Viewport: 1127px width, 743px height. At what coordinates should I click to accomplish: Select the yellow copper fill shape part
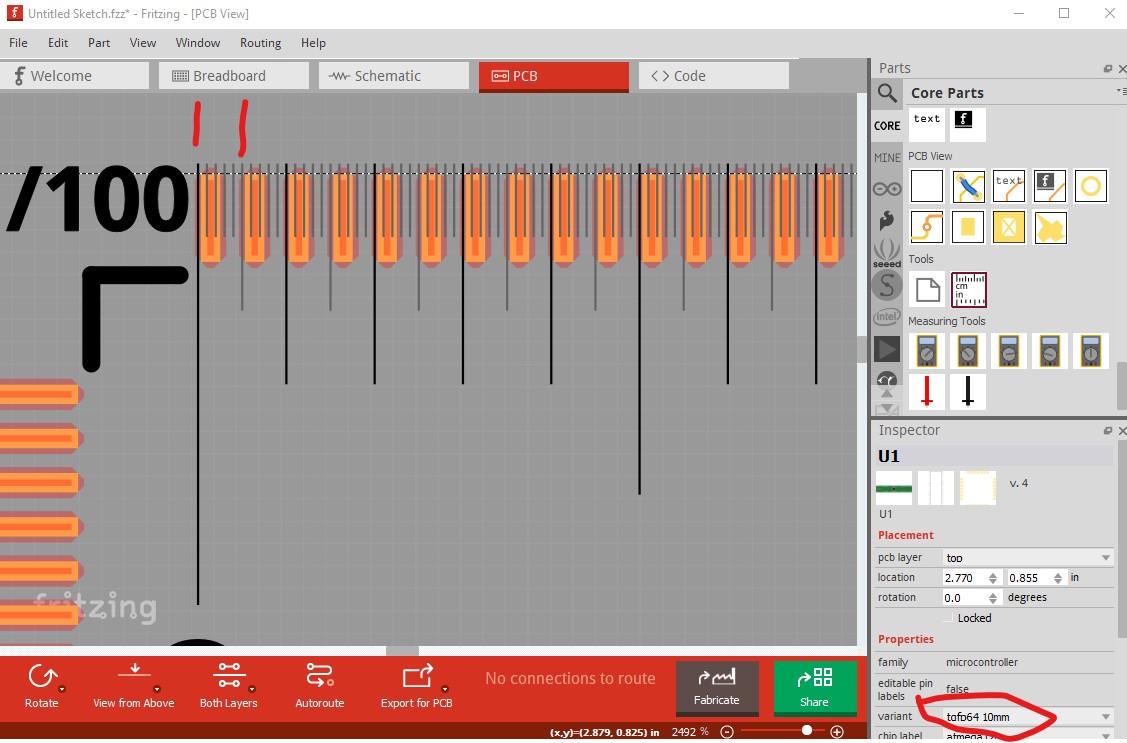pos(1049,227)
